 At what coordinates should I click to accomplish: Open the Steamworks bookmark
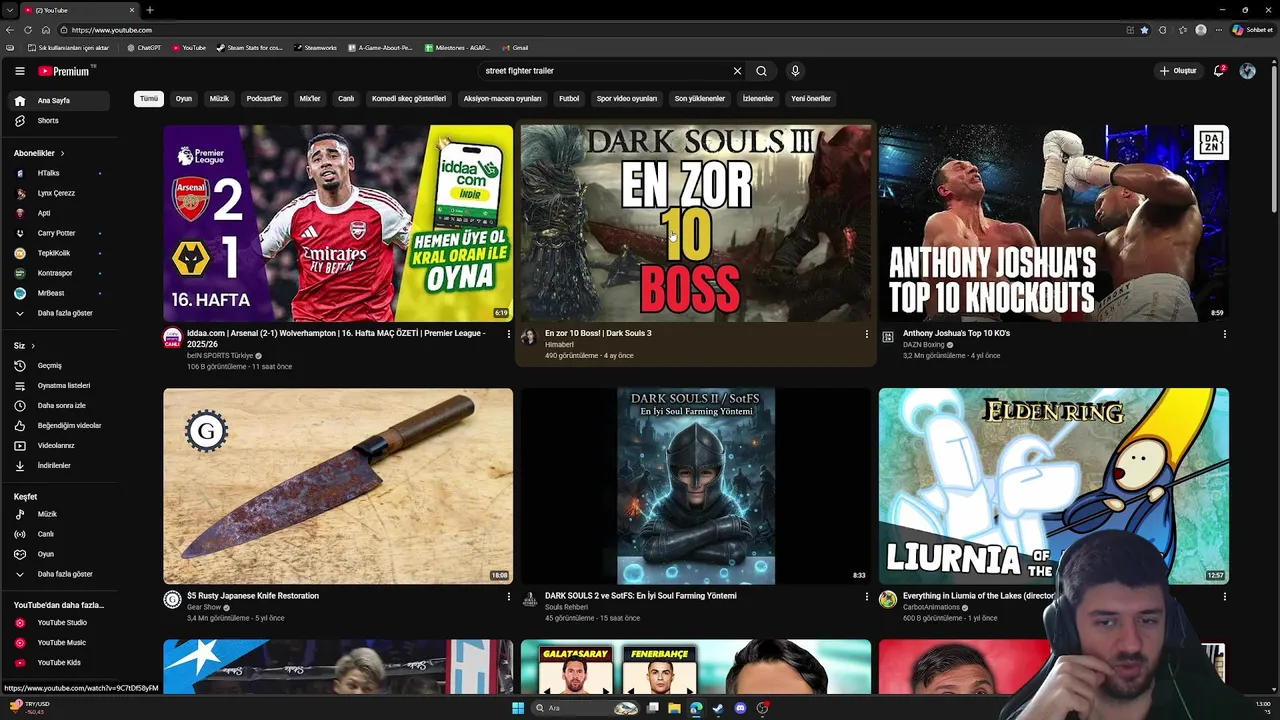(315, 48)
